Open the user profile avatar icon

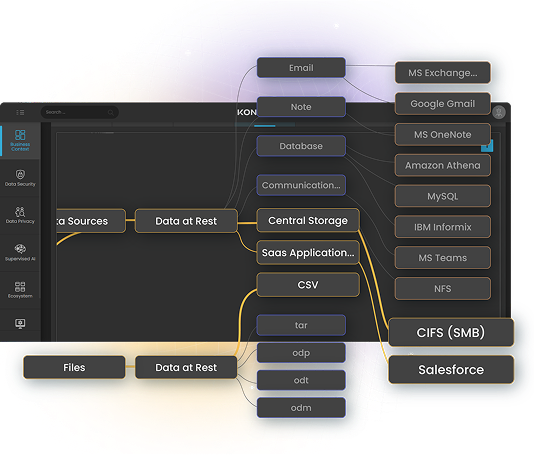pyautogui.click(x=499, y=112)
